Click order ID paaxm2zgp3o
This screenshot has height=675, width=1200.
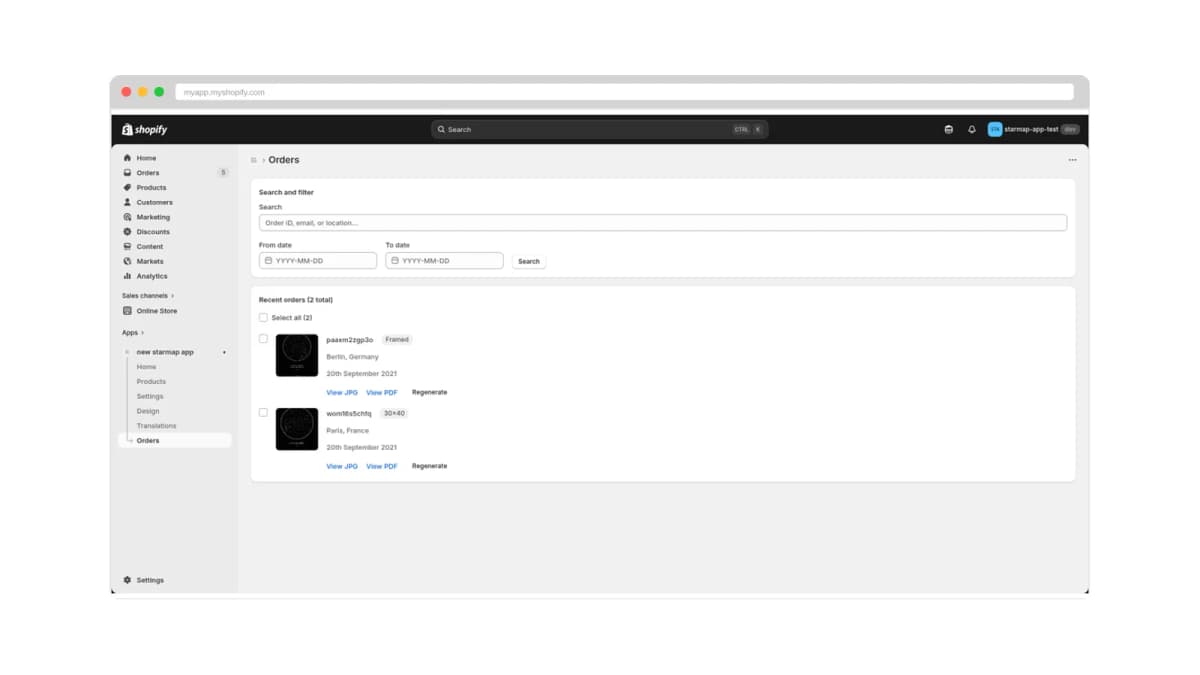(350, 340)
